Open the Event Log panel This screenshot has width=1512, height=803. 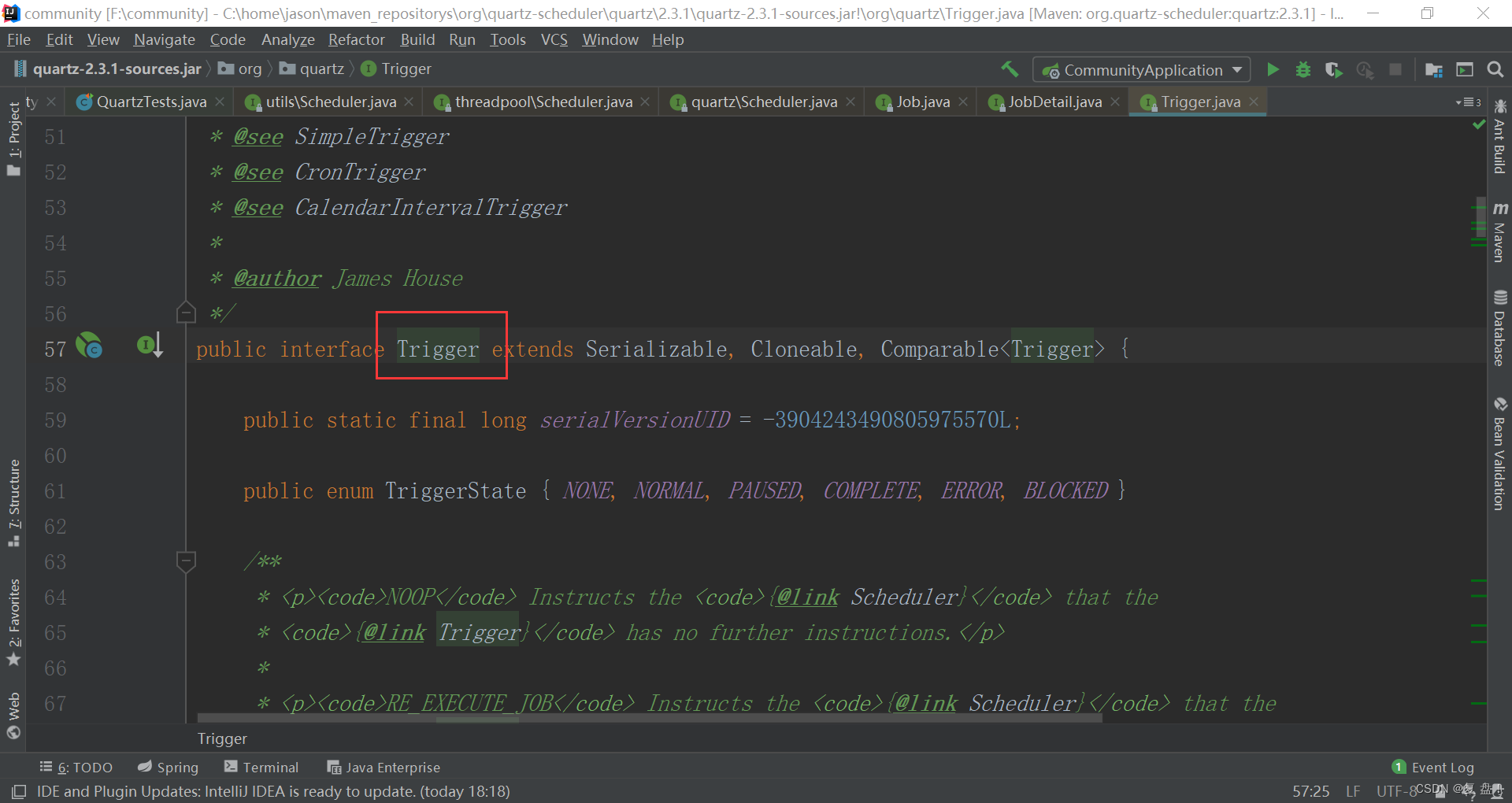[1433, 768]
